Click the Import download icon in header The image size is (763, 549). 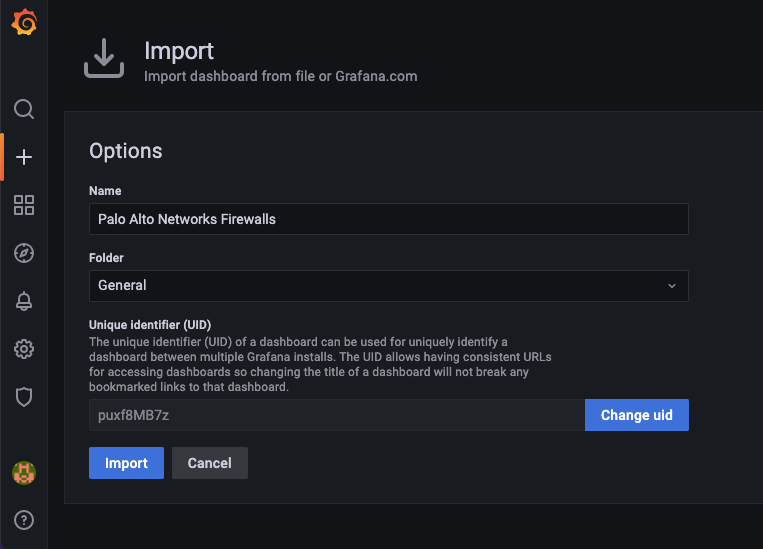pyautogui.click(x=104, y=60)
